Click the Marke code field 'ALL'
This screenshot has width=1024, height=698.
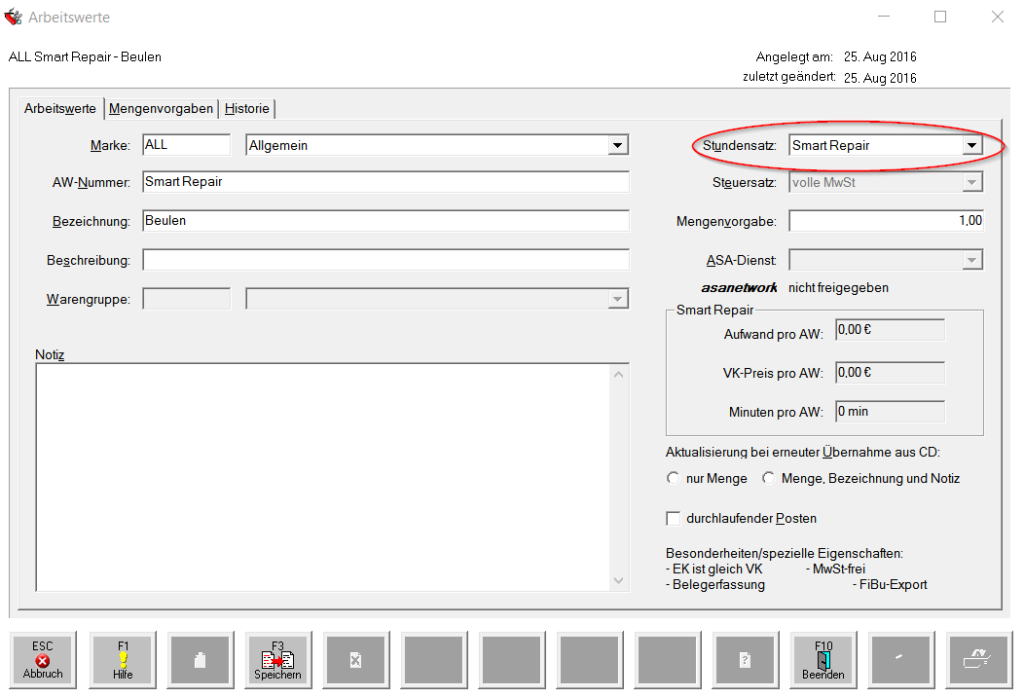tap(186, 145)
